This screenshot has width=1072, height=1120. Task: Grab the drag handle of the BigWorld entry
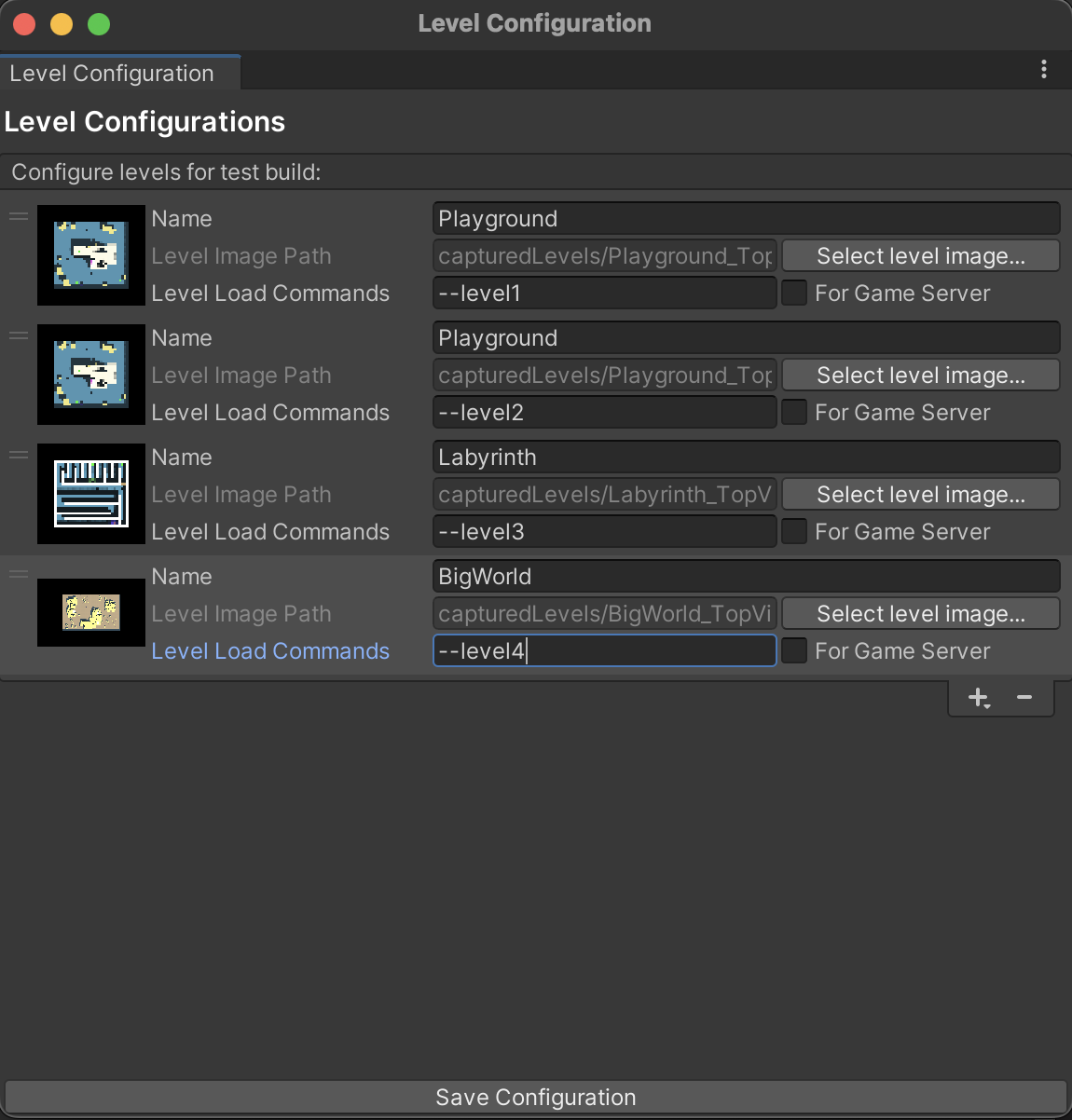coord(19,575)
